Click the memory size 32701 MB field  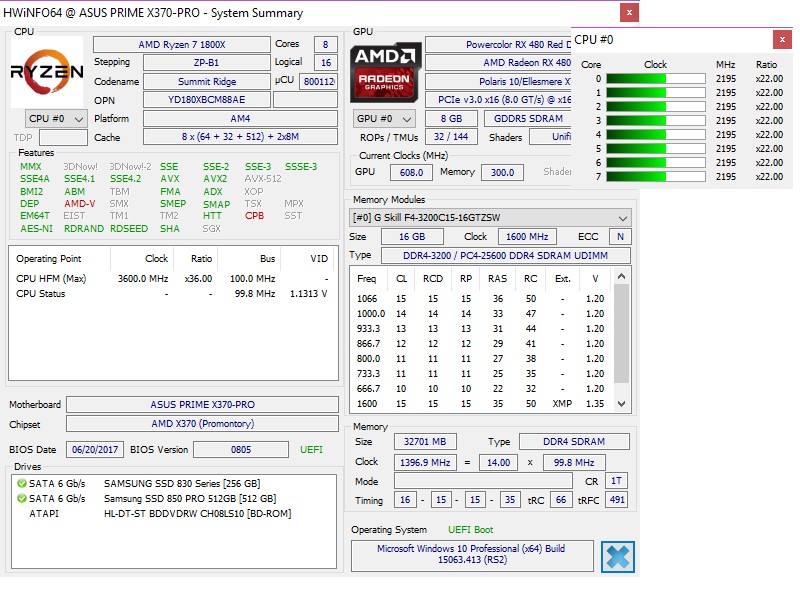(425, 442)
